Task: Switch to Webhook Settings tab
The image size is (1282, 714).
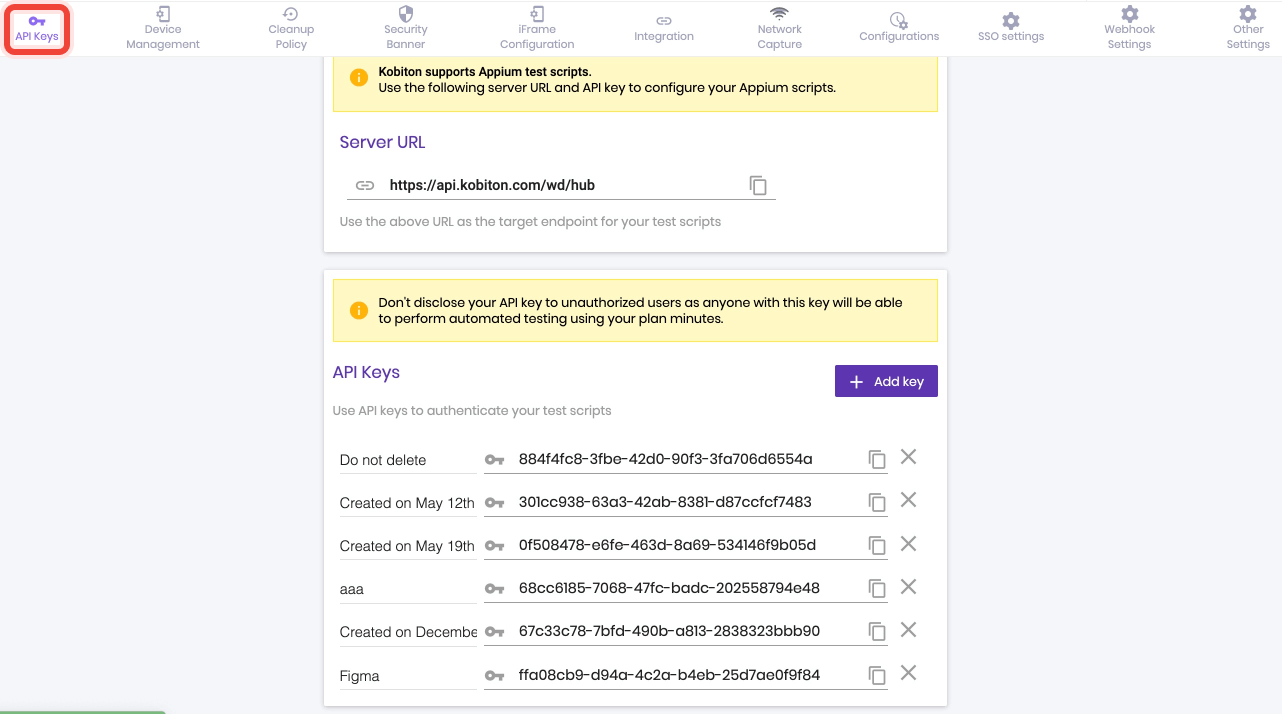Action: [x=1129, y=29]
